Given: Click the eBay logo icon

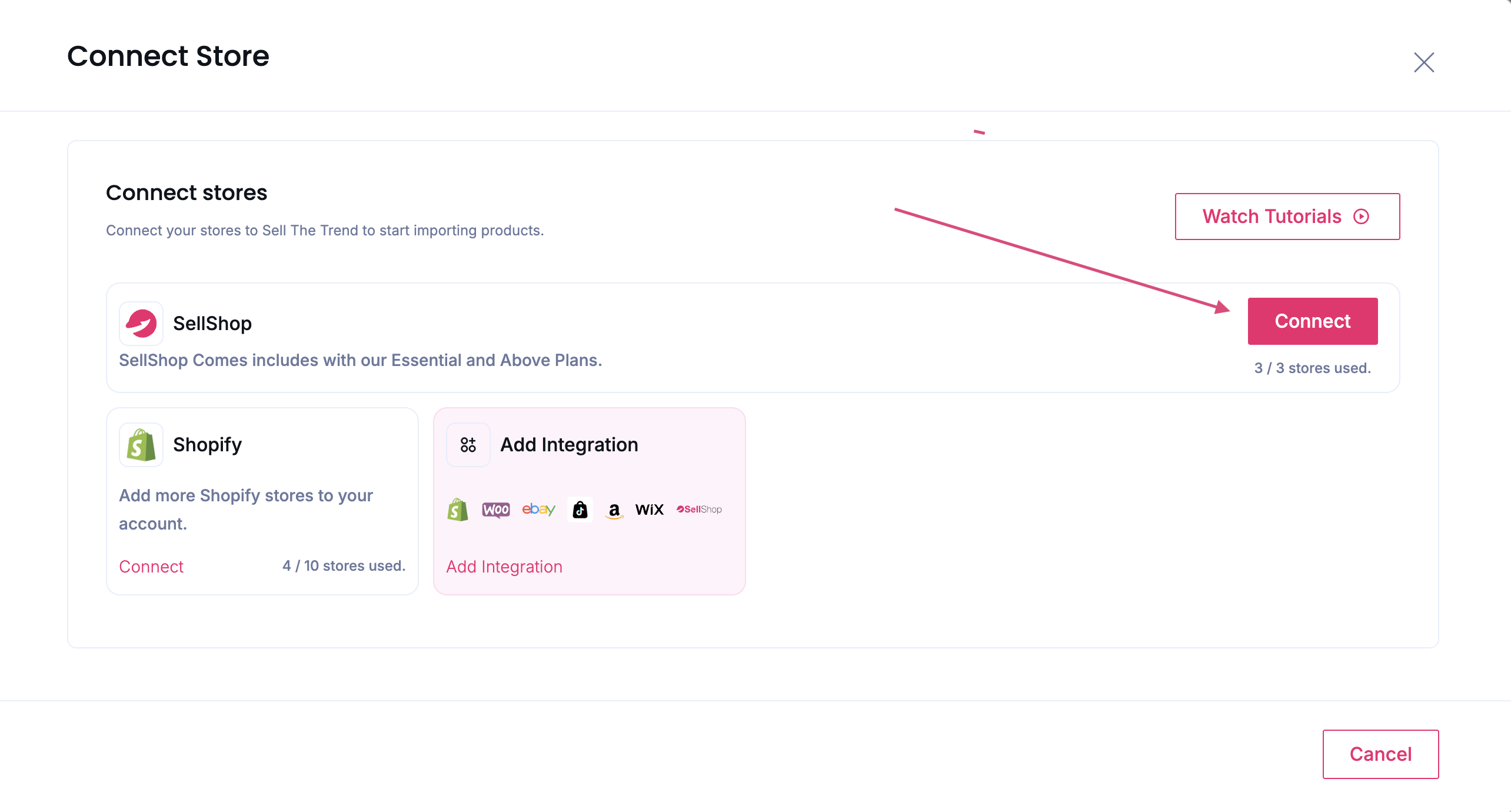Looking at the screenshot, I should click(x=538, y=510).
